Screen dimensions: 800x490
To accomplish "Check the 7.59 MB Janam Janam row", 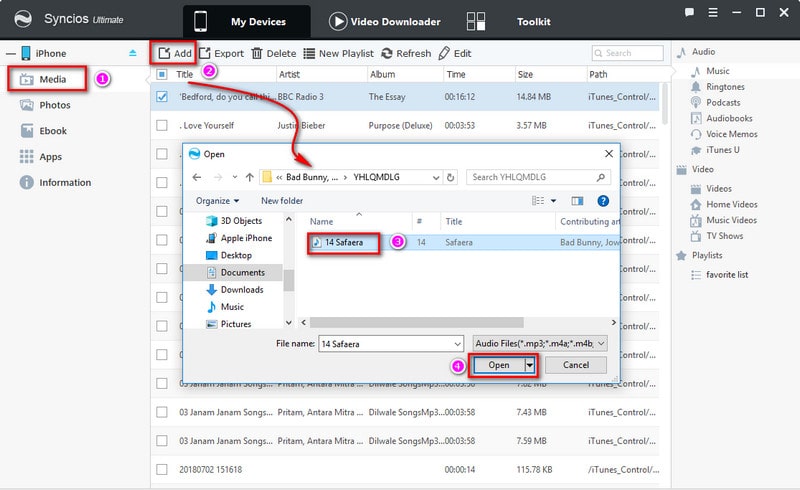I will click(x=162, y=440).
